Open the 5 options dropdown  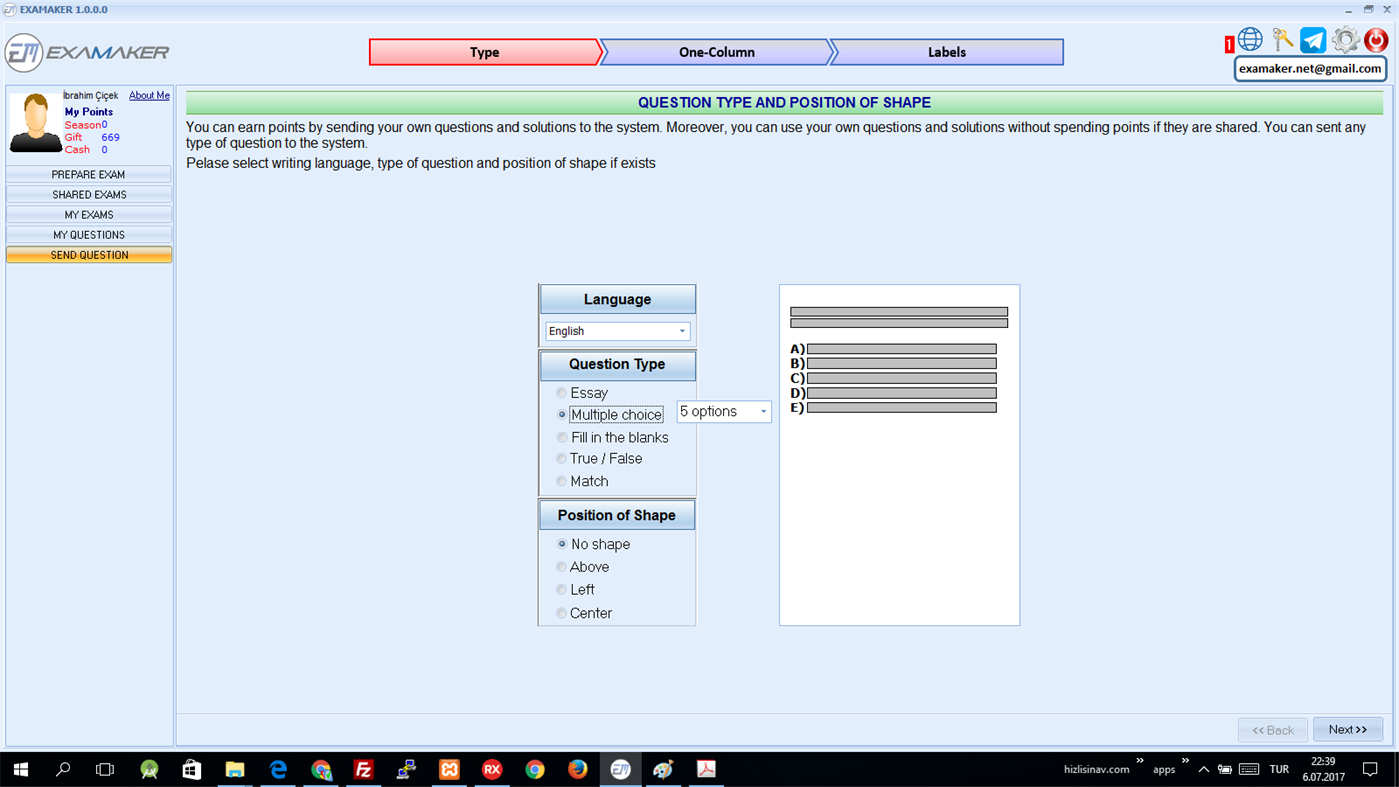pyautogui.click(x=722, y=410)
